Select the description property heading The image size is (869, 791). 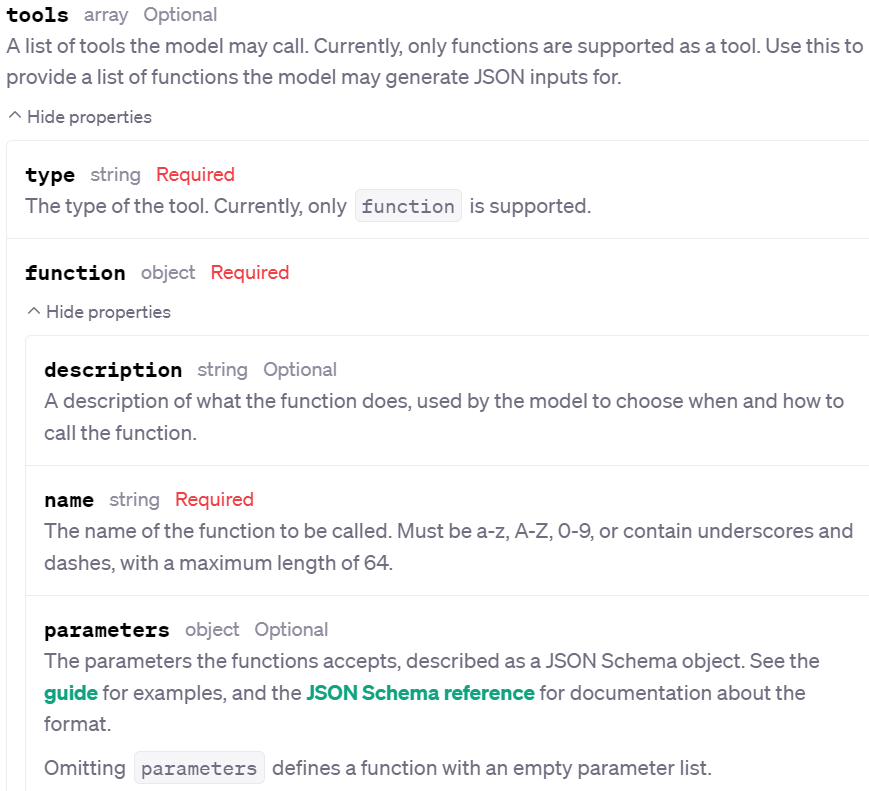coord(113,370)
